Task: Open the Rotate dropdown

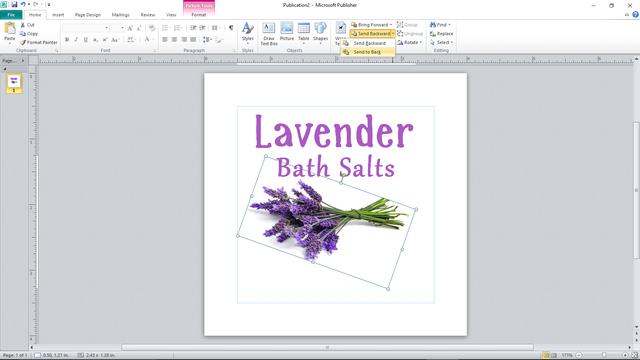Action: pyautogui.click(x=409, y=42)
